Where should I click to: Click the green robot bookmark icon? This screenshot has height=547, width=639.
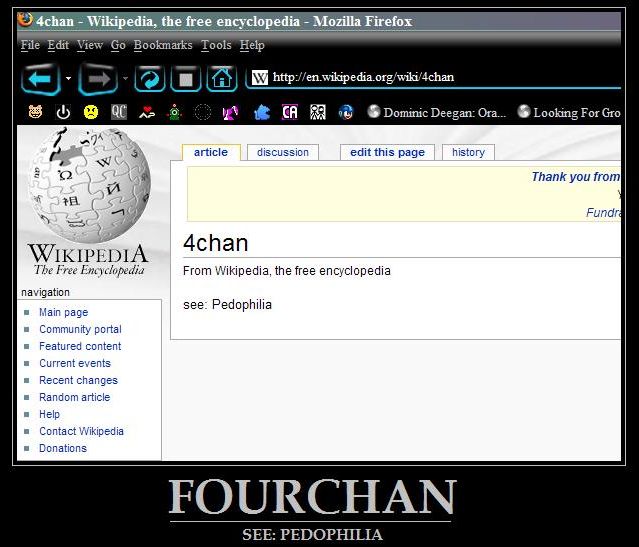174,112
